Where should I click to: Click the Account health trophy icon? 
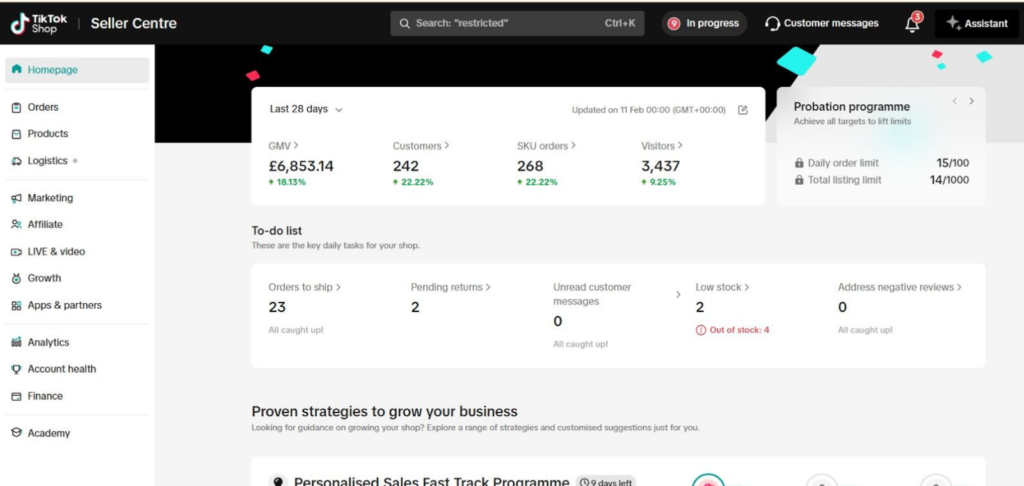tap(16, 369)
